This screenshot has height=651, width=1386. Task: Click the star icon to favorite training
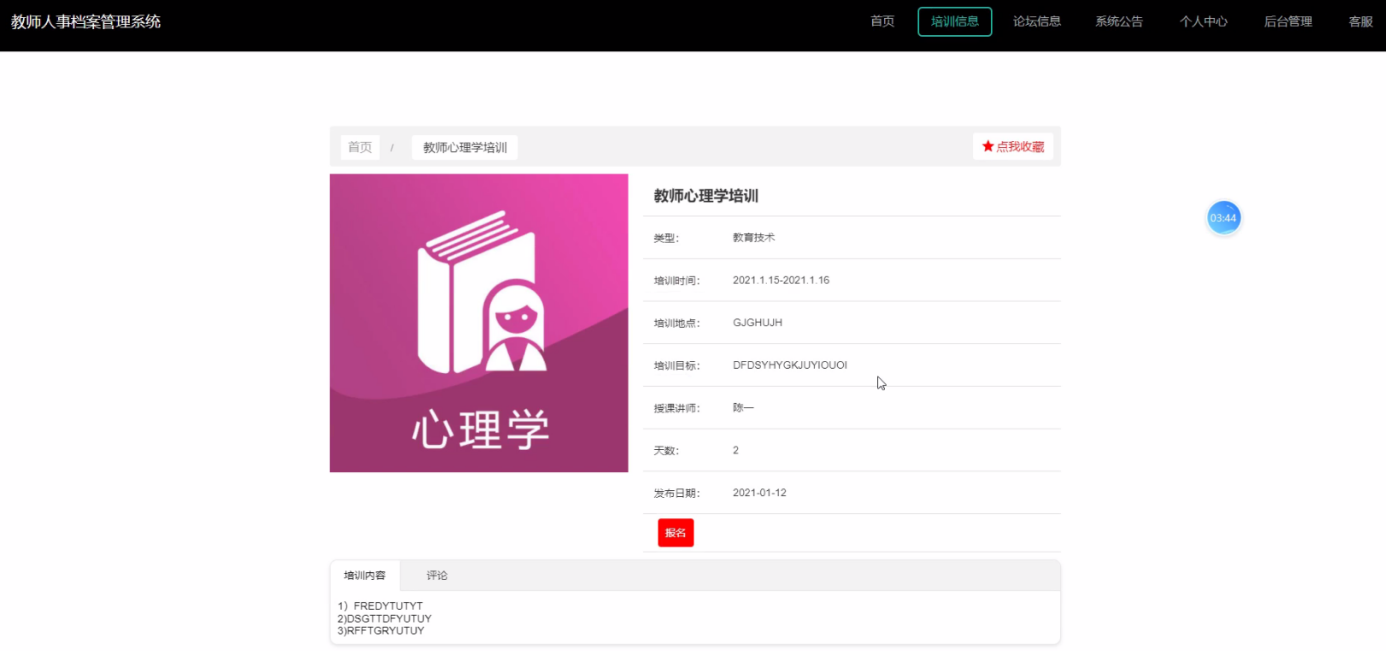click(x=988, y=147)
